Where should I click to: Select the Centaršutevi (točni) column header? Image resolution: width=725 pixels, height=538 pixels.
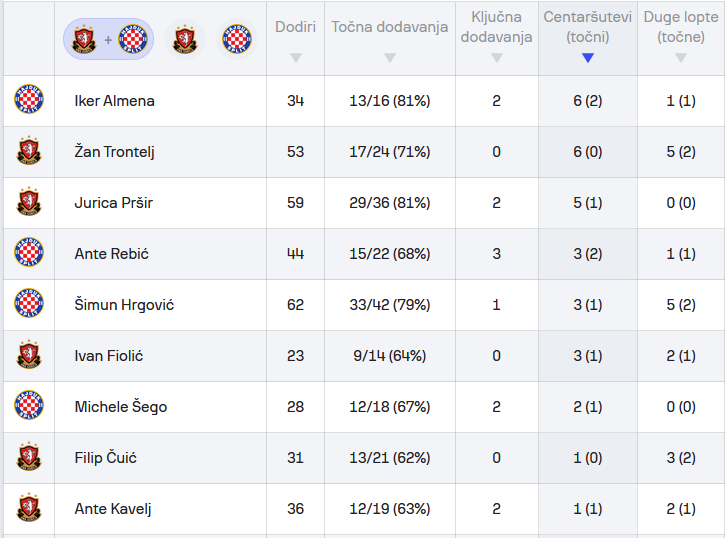point(587,27)
